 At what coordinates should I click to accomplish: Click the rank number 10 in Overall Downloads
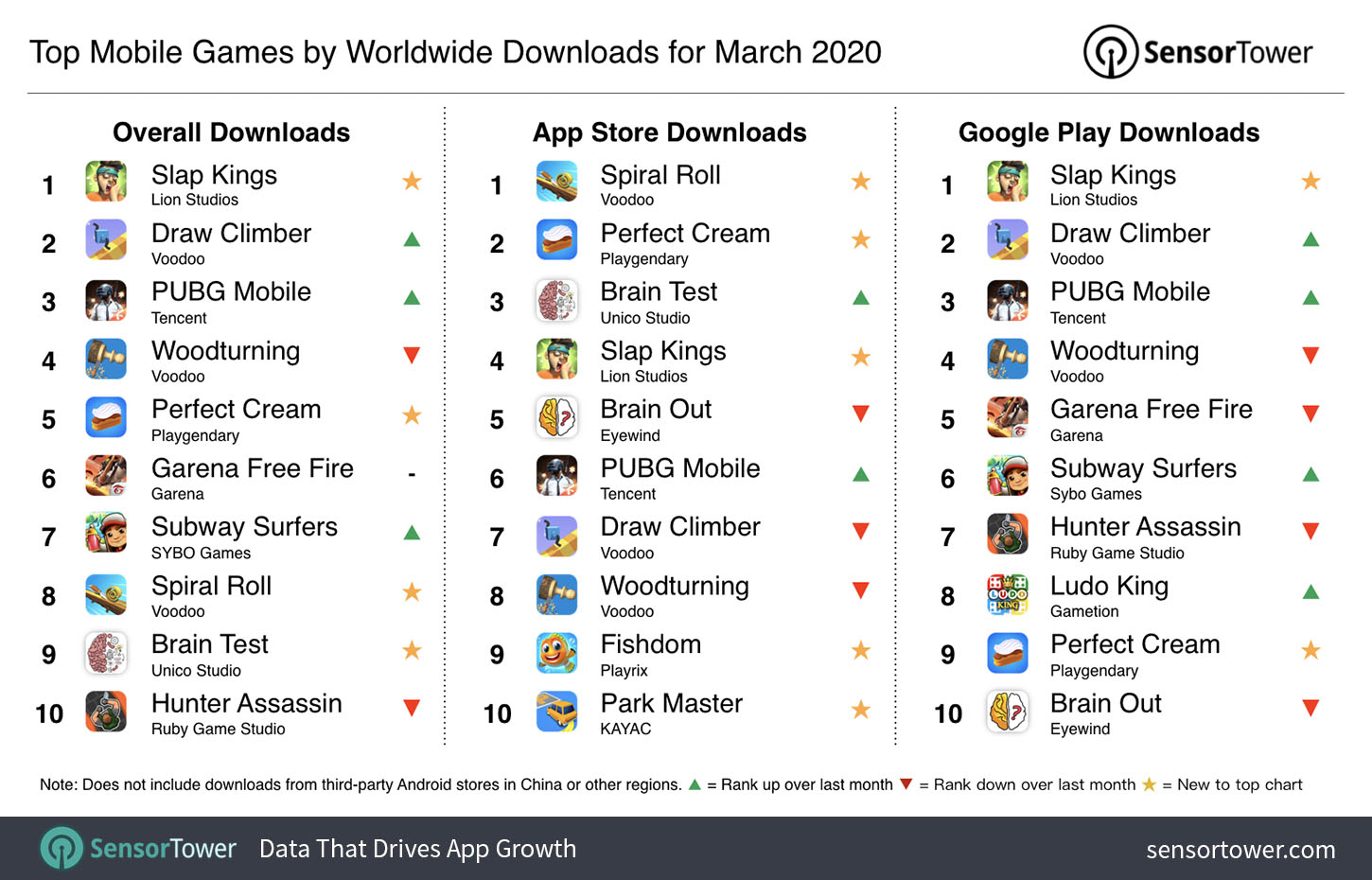coord(49,713)
